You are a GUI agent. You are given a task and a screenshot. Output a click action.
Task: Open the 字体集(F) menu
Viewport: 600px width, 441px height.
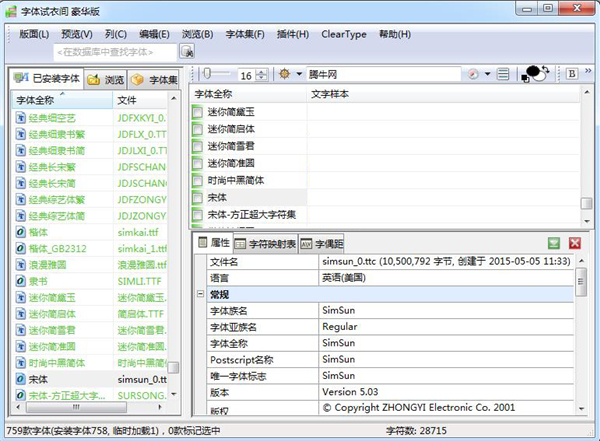[x=245, y=34]
